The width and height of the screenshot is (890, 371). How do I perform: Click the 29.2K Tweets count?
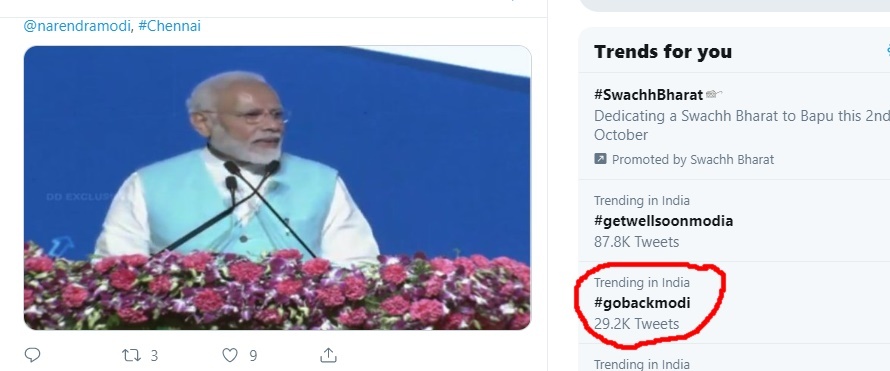point(636,324)
